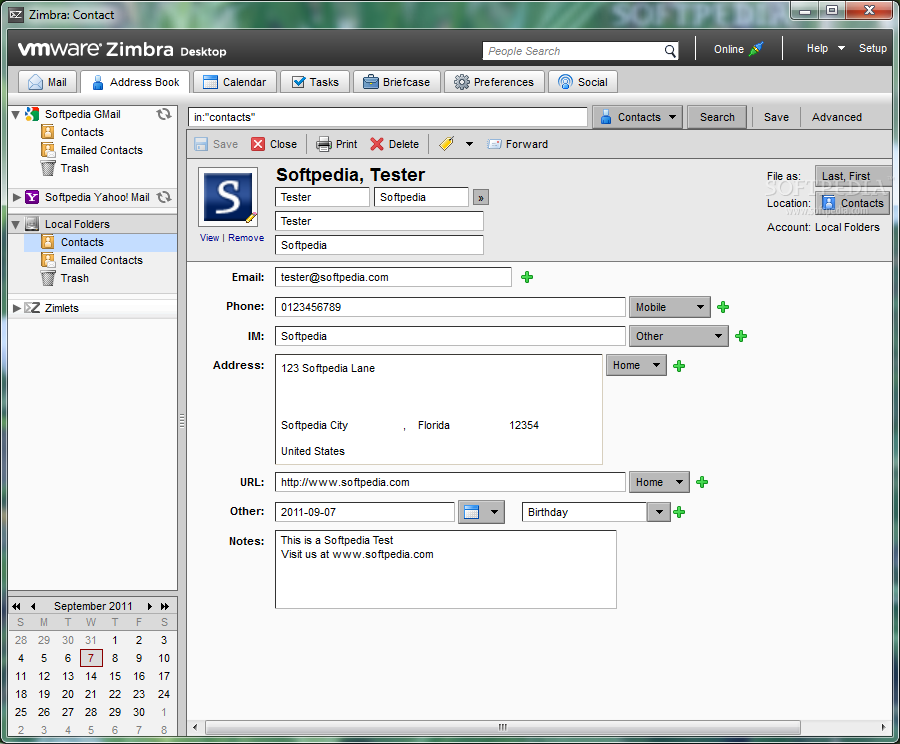Click the sidebar splitter handle
The width and height of the screenshot is (900, 744).
click(182, 421)
